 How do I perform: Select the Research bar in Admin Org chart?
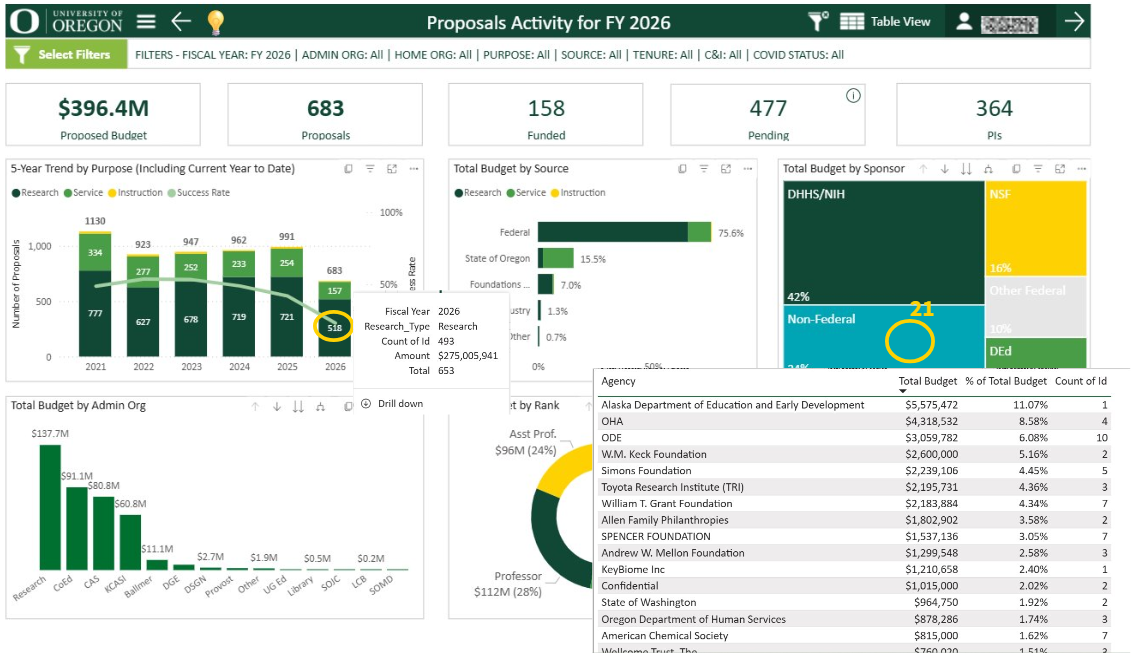(x=50, y=507)
